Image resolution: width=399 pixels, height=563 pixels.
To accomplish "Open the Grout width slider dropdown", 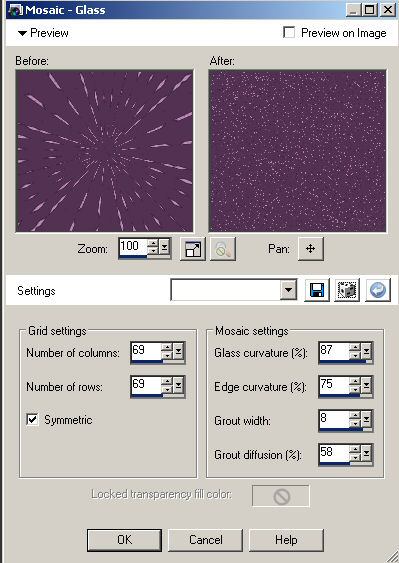I will (366, 419).
